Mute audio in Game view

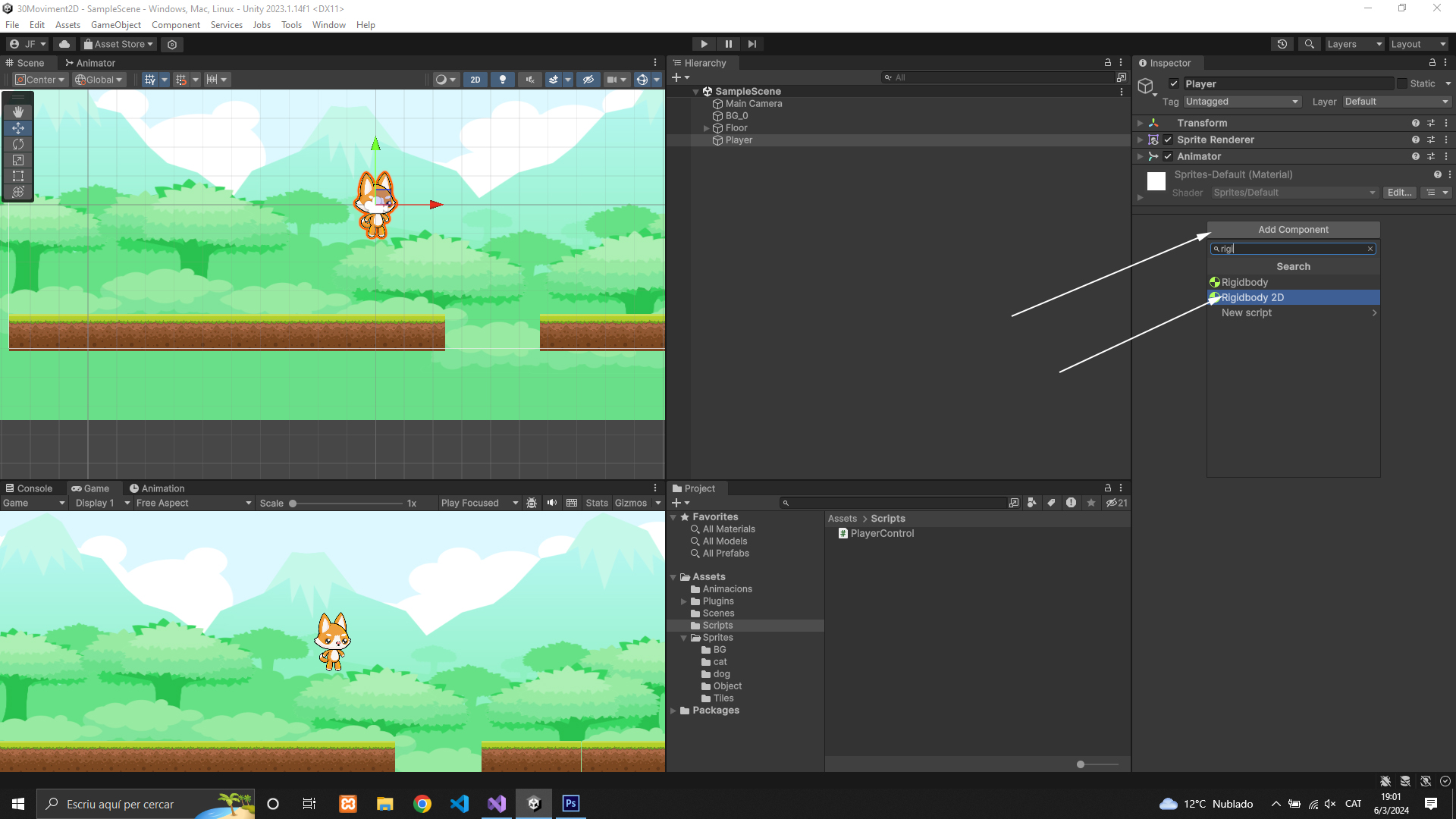552,503
